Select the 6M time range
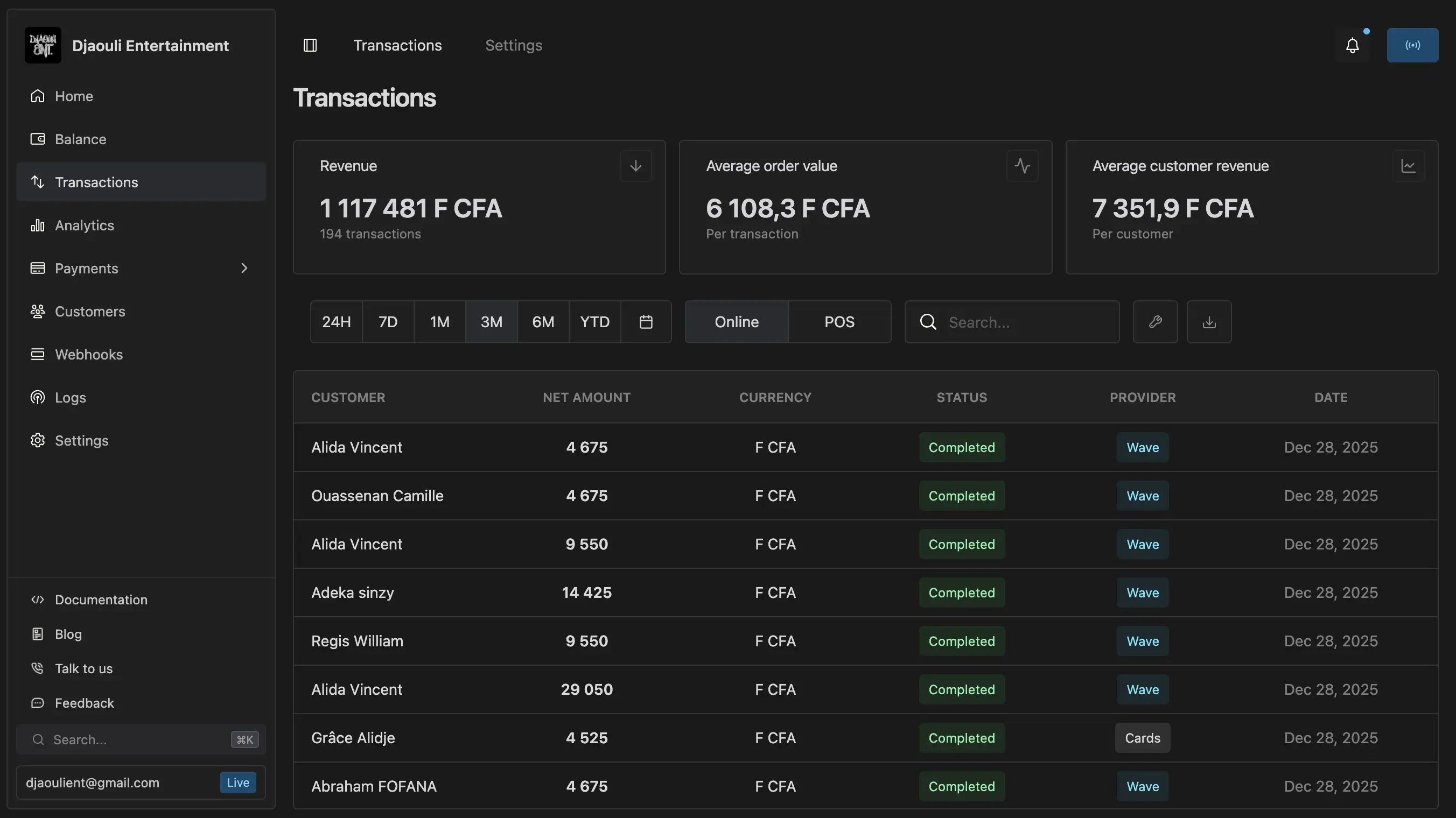This screenshot has width=1456, height=818. (x=543, y=322)
